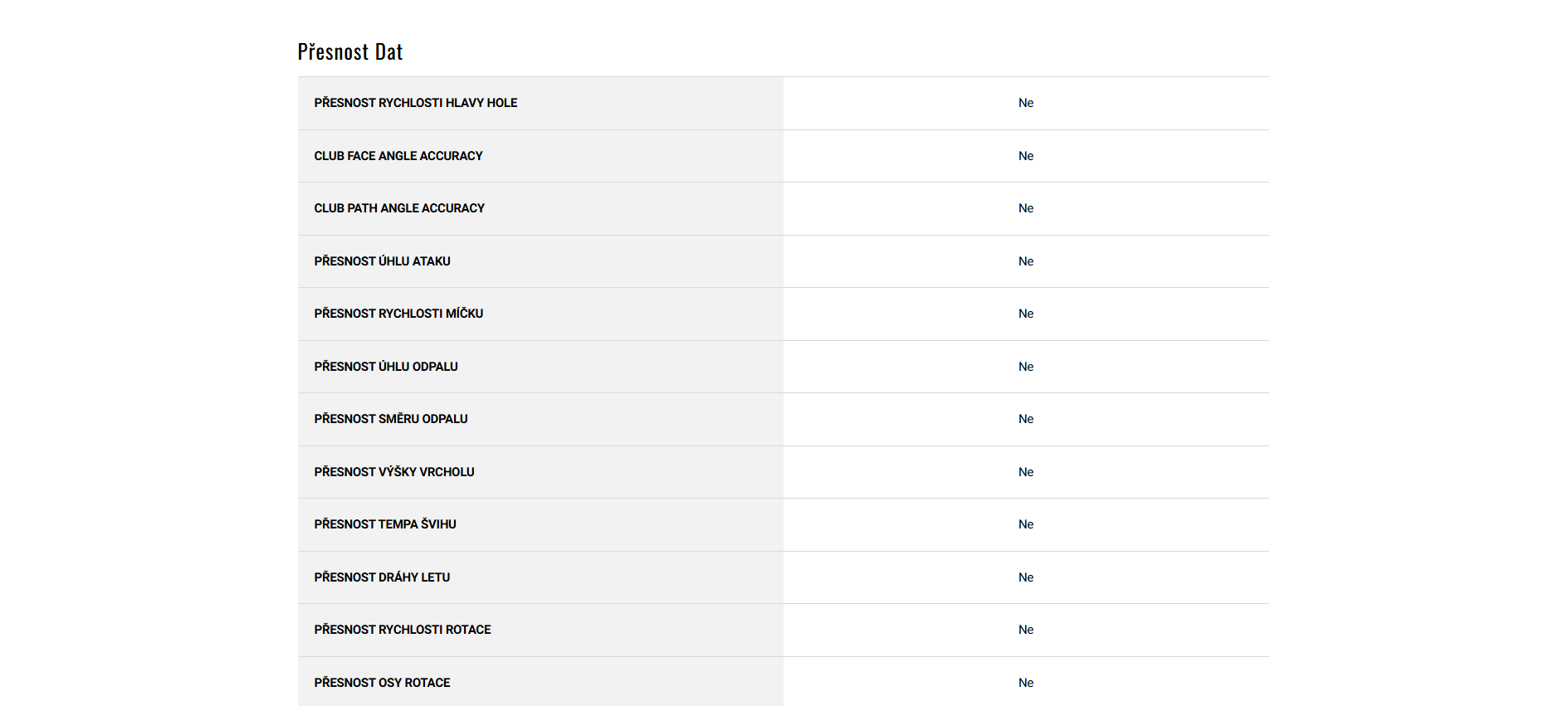Click the "Přesnost osy rotace" label
The image size is (1568, 706).
pos(382,683)
